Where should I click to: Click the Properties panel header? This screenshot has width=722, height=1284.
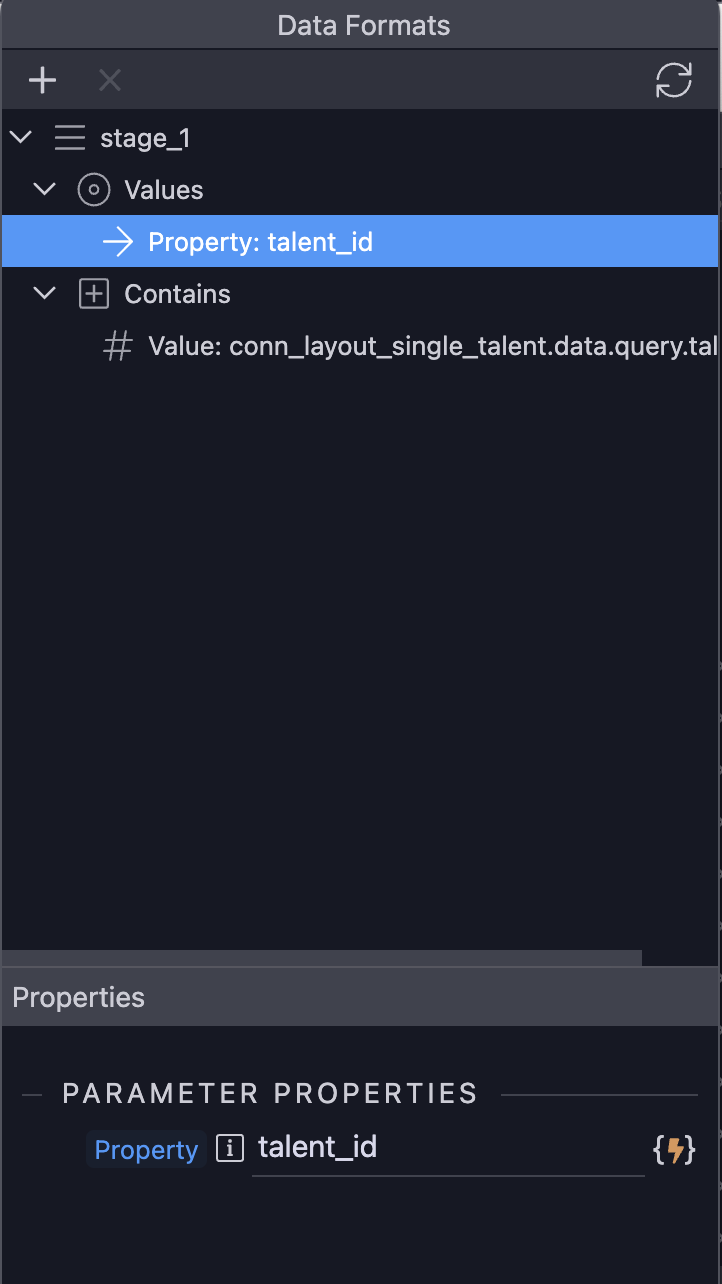coord(360,997)
